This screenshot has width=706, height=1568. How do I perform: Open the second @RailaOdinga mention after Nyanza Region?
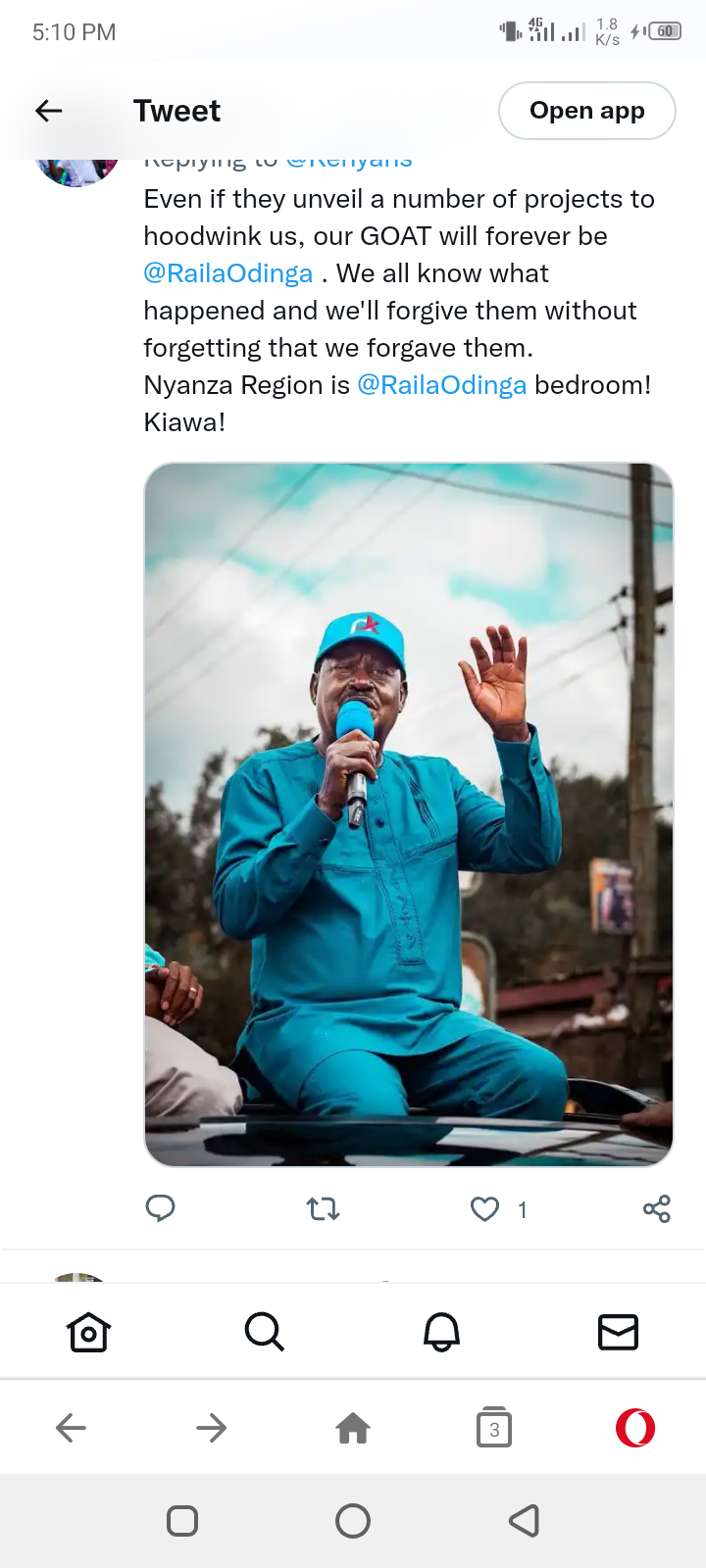point(442,385)
